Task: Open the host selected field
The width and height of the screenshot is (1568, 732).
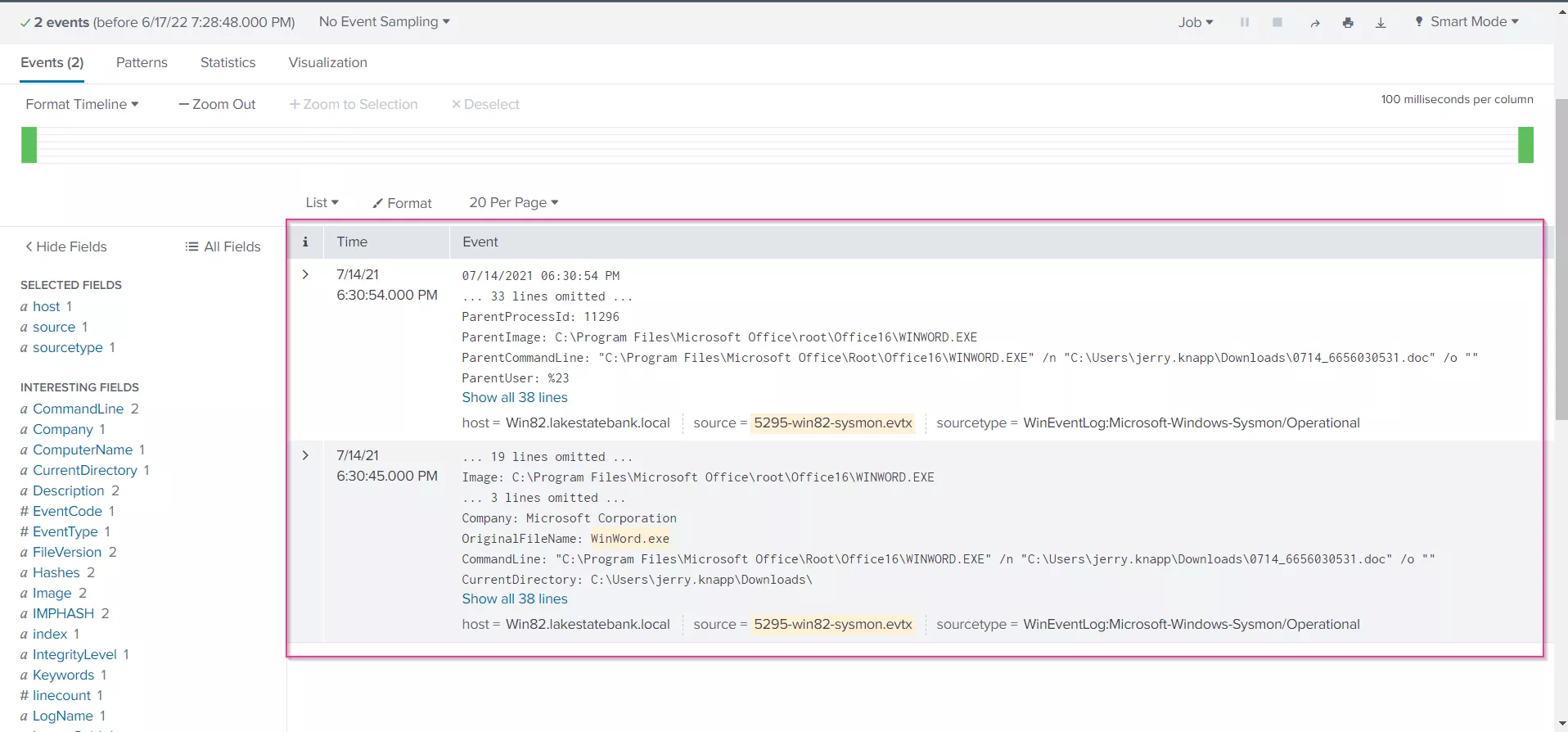Action: (x=47, y=306)
